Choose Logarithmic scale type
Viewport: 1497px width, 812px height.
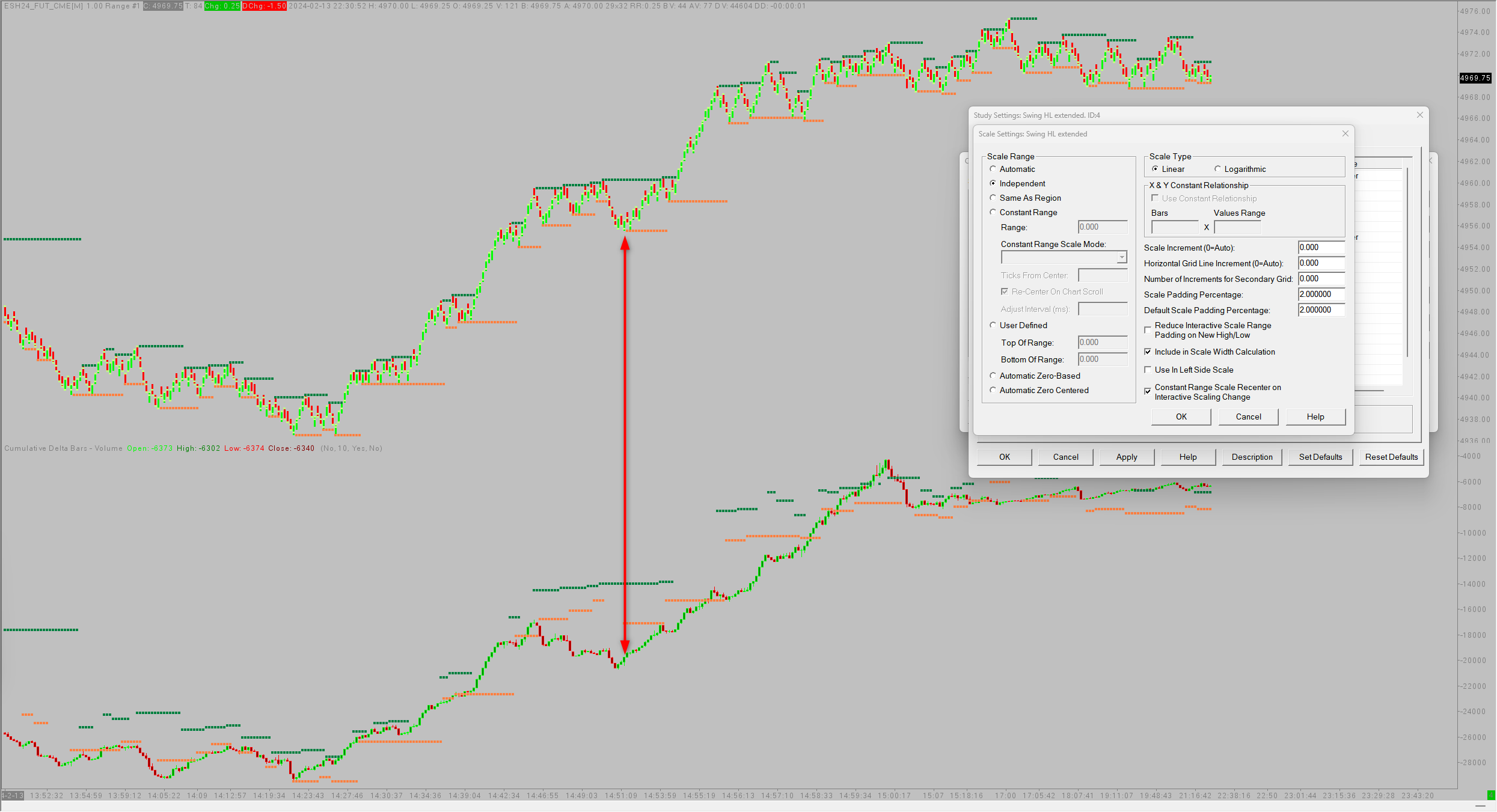(1217, 169)
